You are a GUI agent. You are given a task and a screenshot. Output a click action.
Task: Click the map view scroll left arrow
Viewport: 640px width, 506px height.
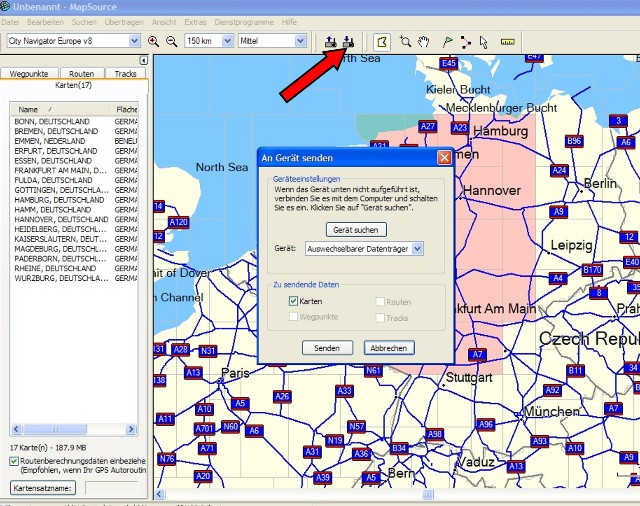[160, 495]
